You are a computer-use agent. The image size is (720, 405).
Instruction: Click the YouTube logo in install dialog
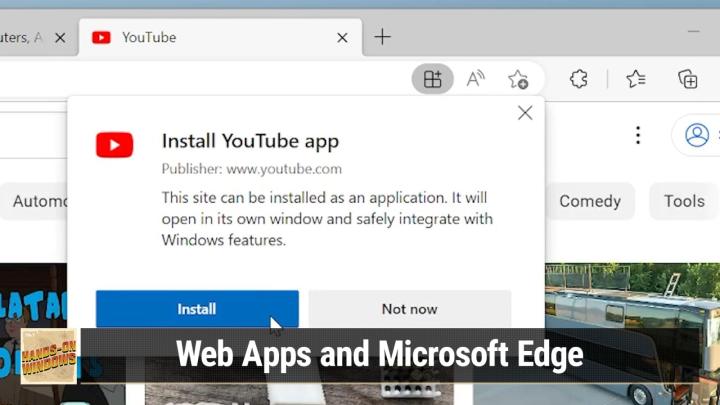tap(114, 145)
